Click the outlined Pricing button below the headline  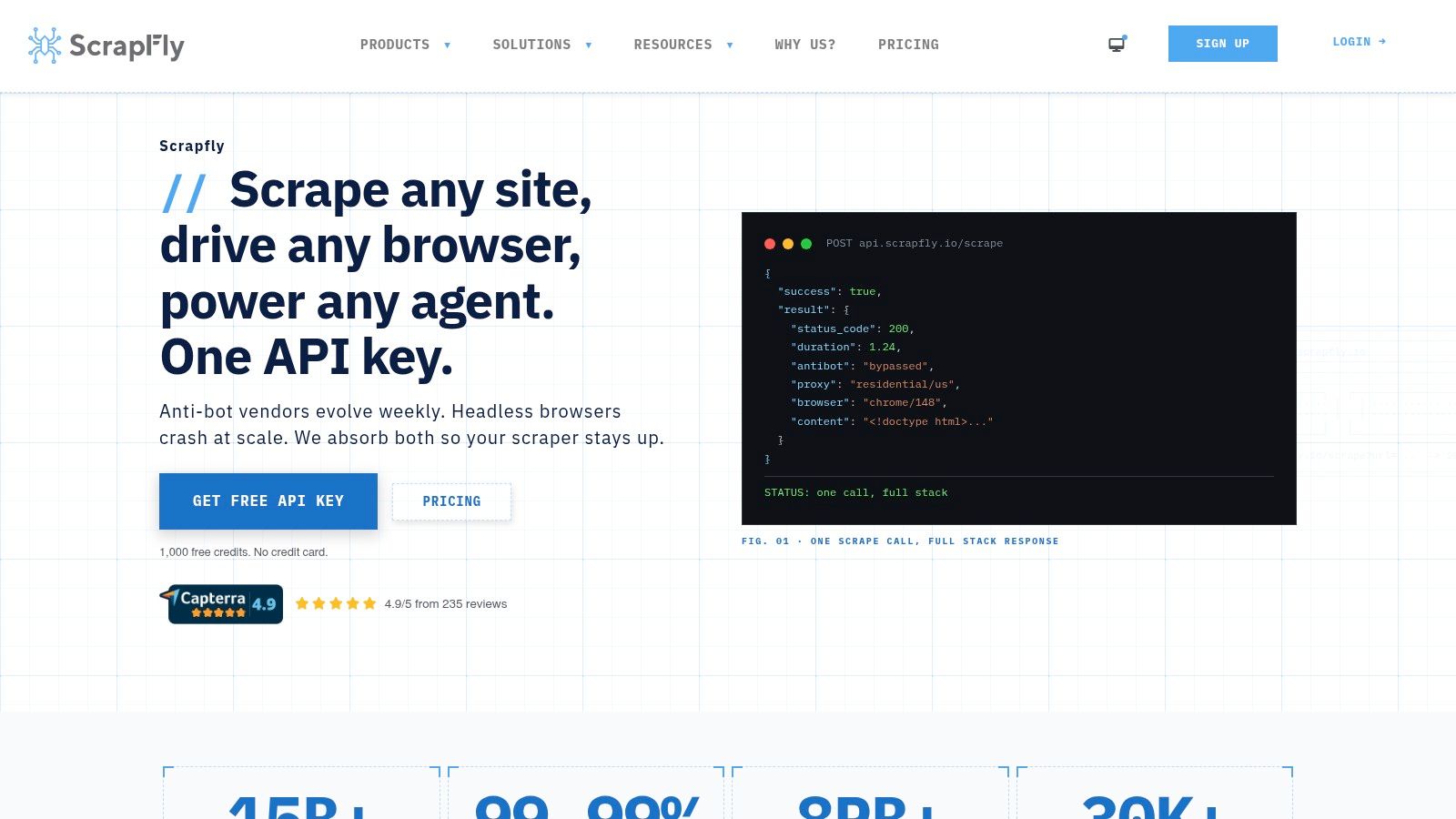coord(451,501)
